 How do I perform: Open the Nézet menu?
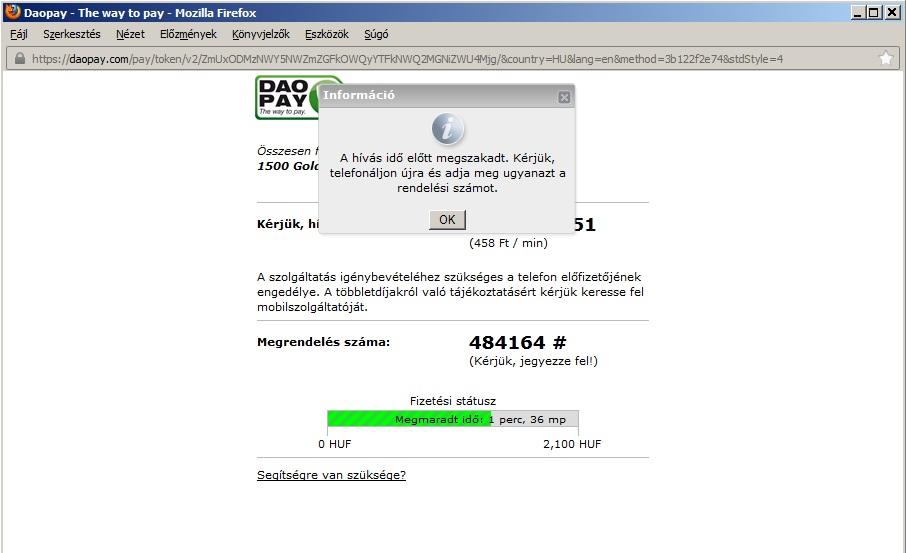pos(130,34)
